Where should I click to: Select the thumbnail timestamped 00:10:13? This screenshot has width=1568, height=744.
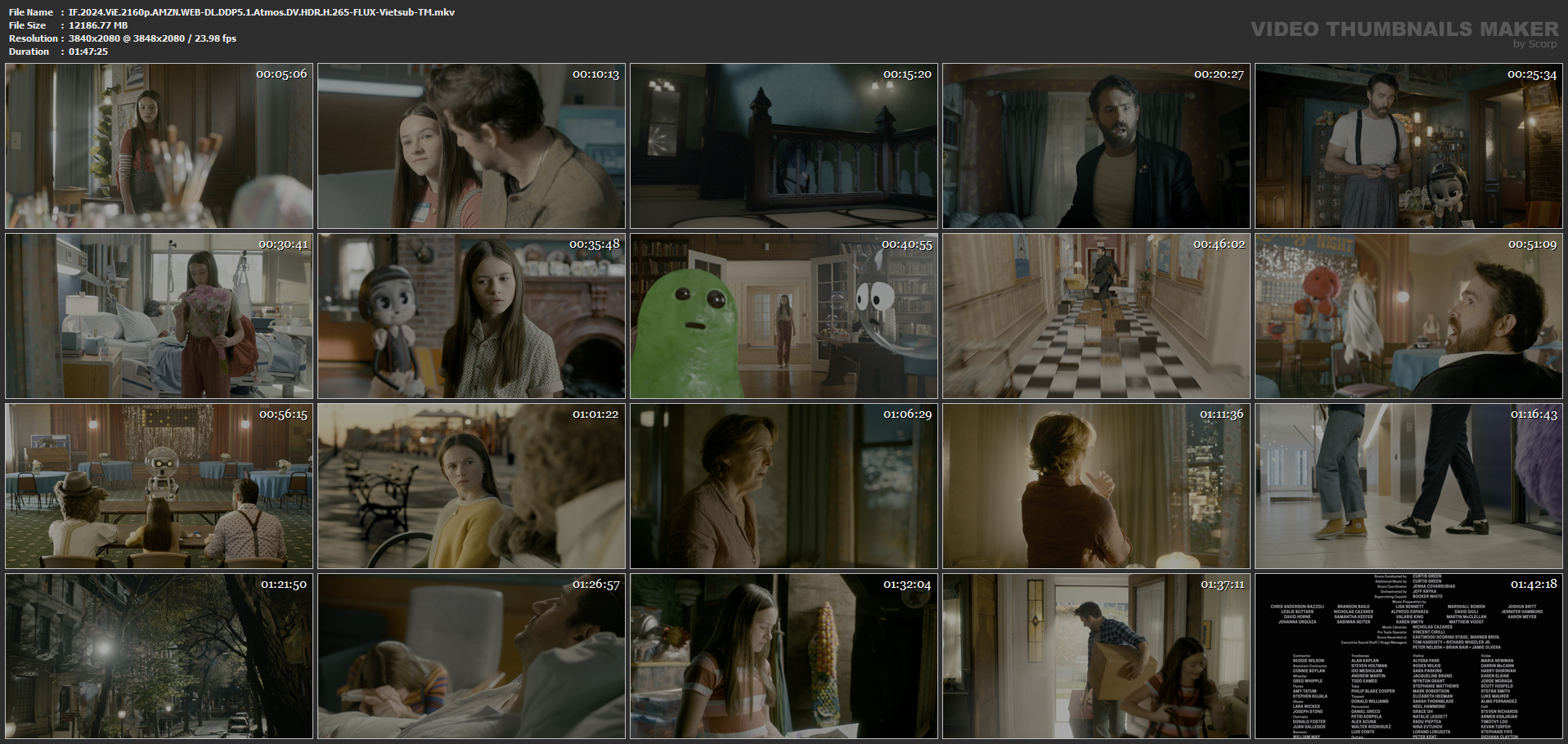(471, 146)
